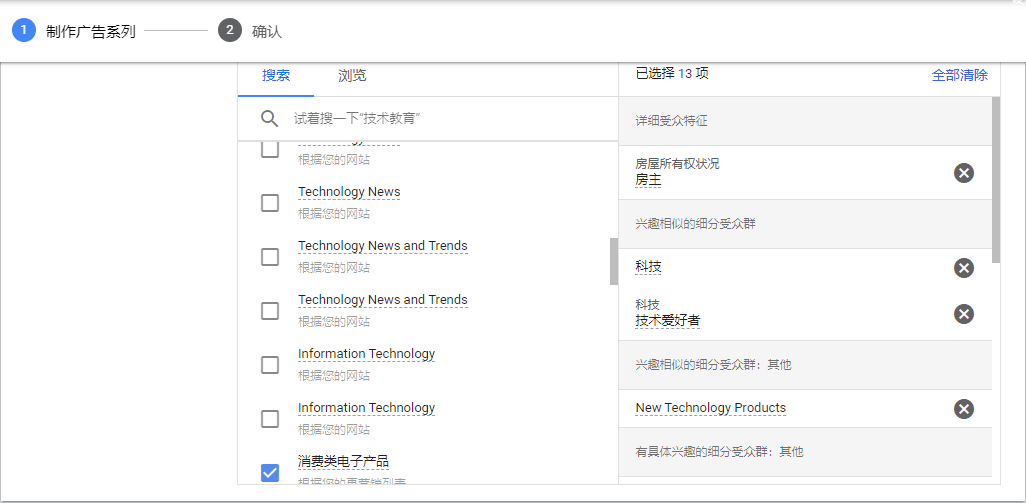1026x503 pixels.
Task: Click the 全部清除 link
Action: pos(959,75)
